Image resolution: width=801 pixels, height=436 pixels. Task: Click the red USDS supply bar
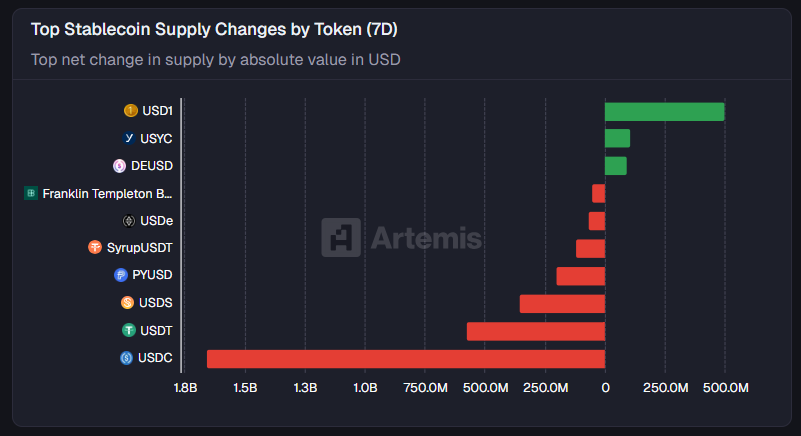(562, 303)
